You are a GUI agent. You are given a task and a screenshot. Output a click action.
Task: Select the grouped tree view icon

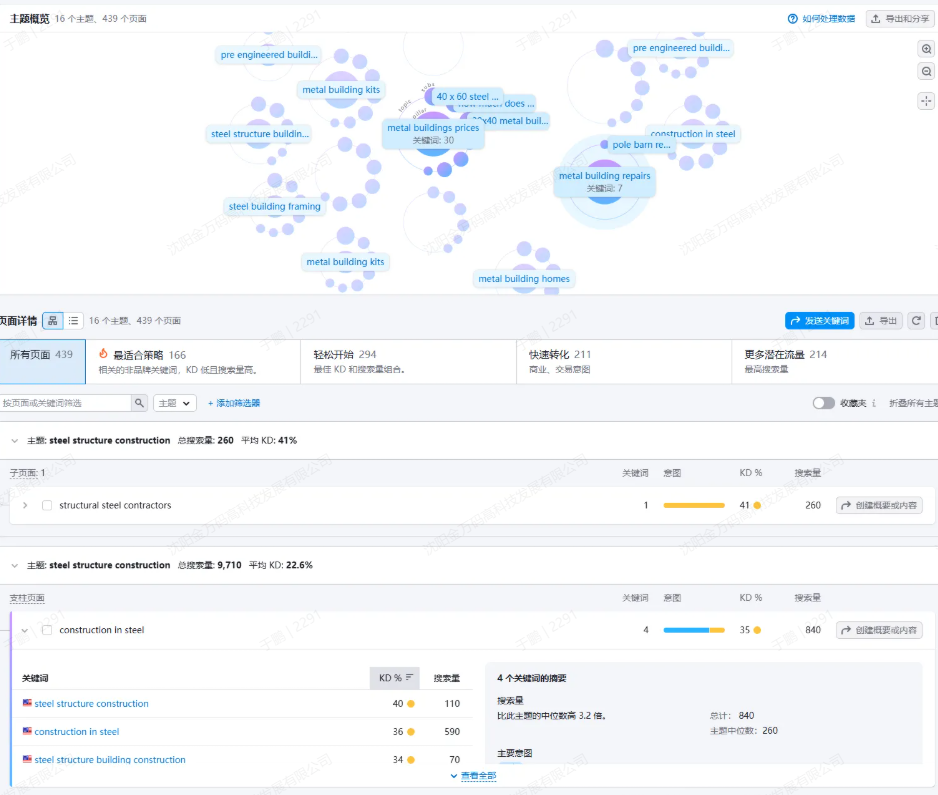(x=53, y=321)
